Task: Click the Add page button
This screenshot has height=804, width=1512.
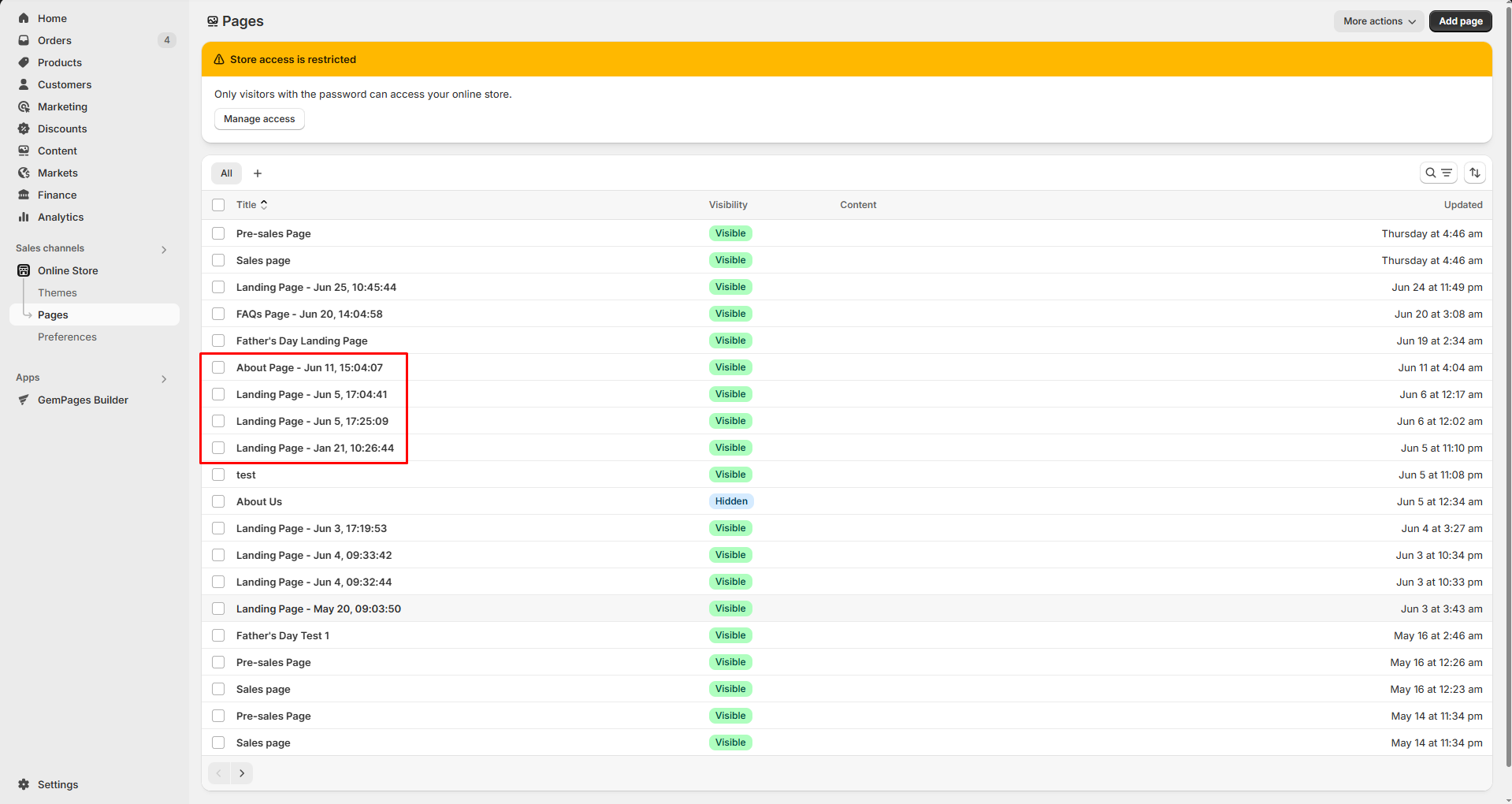Action: click(1460, 21)
